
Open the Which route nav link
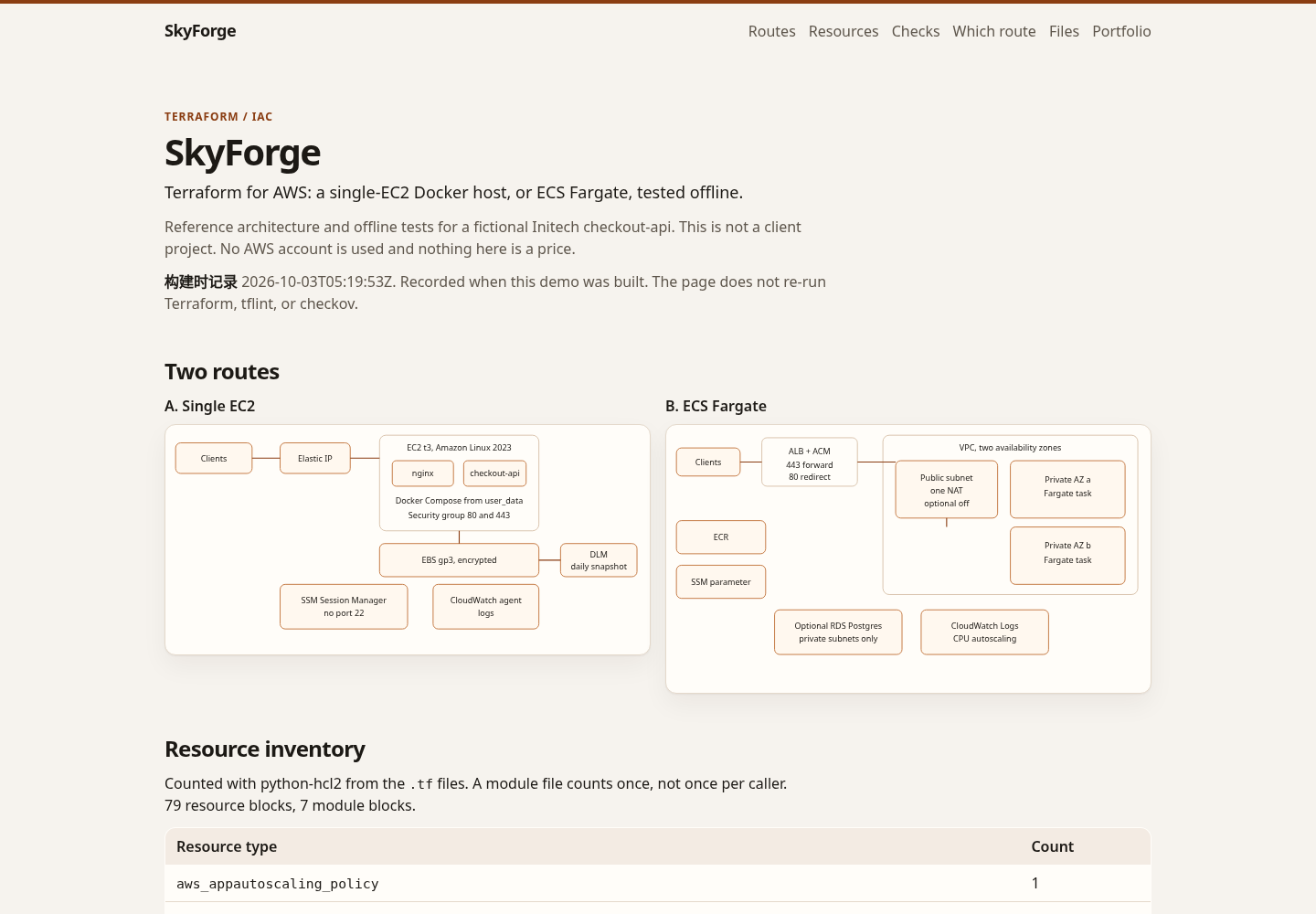994,31
